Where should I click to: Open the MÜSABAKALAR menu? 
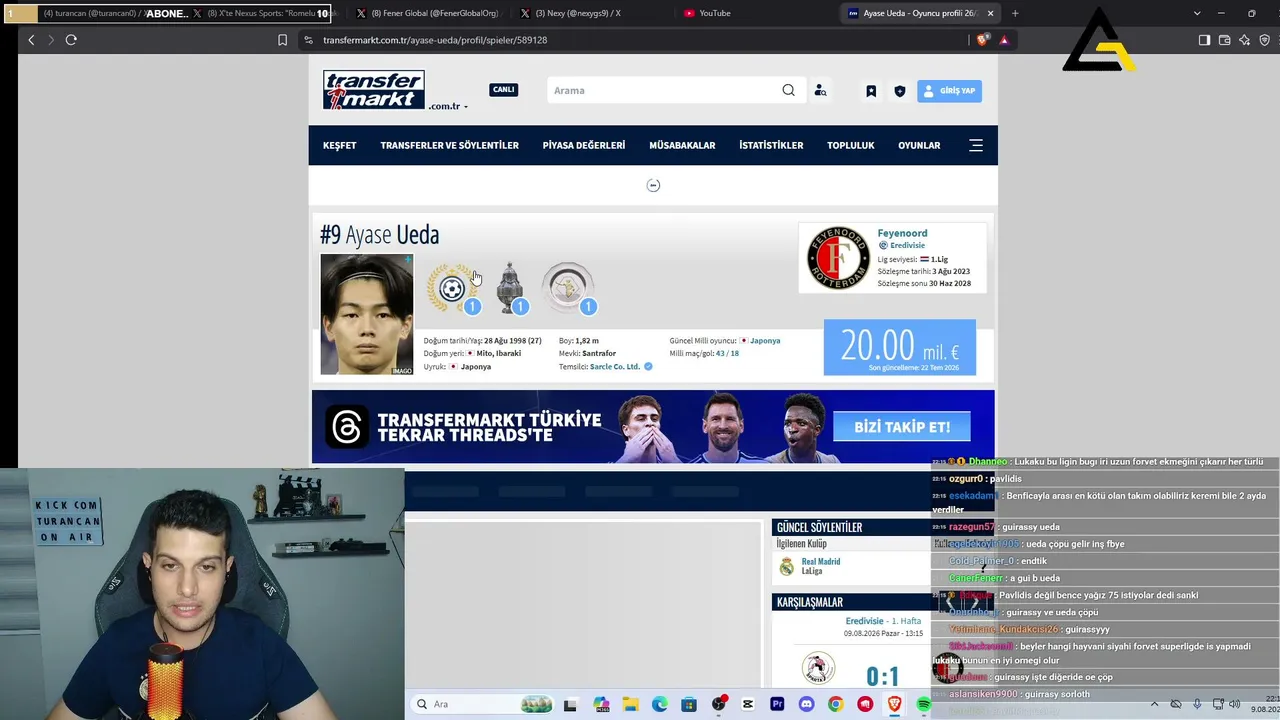682,145
